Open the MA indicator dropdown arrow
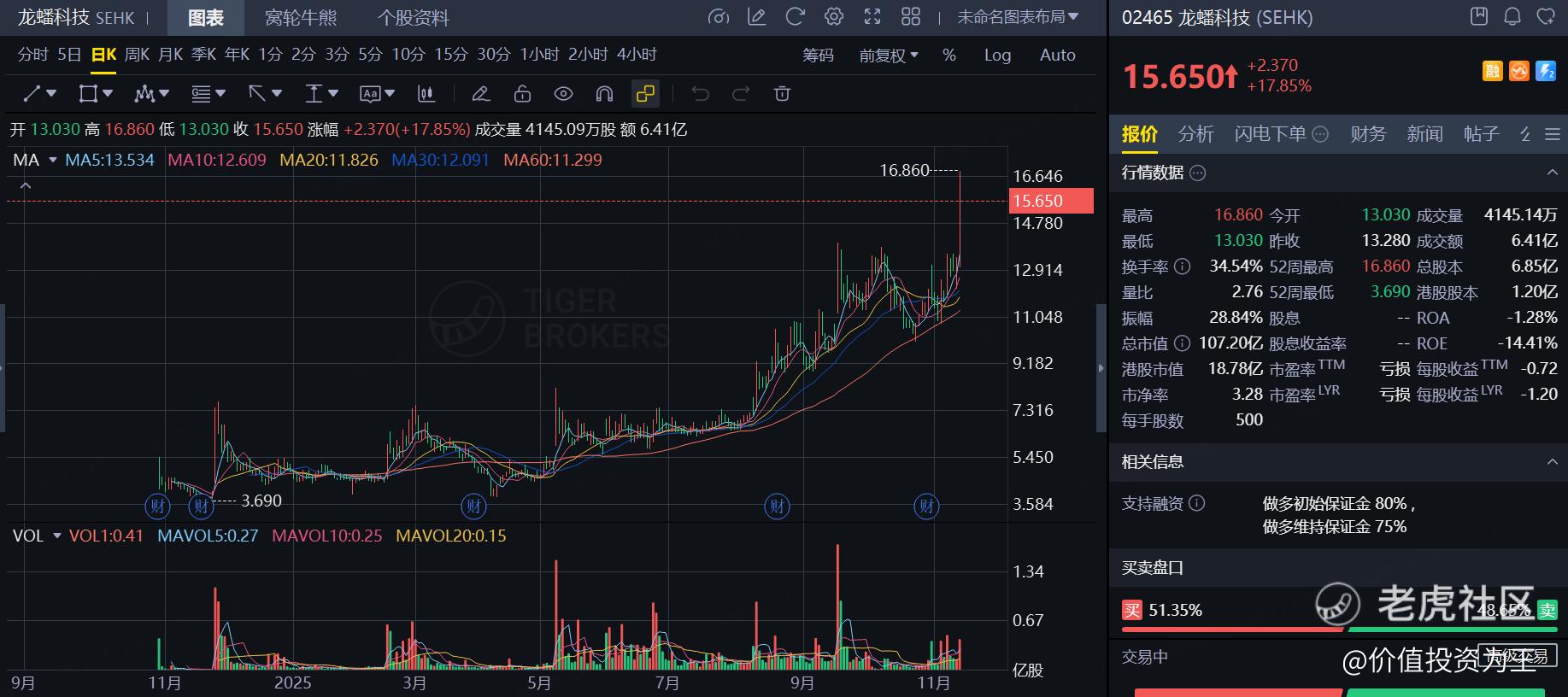This screenshot has width=1568, height=697. click(53, 160)
